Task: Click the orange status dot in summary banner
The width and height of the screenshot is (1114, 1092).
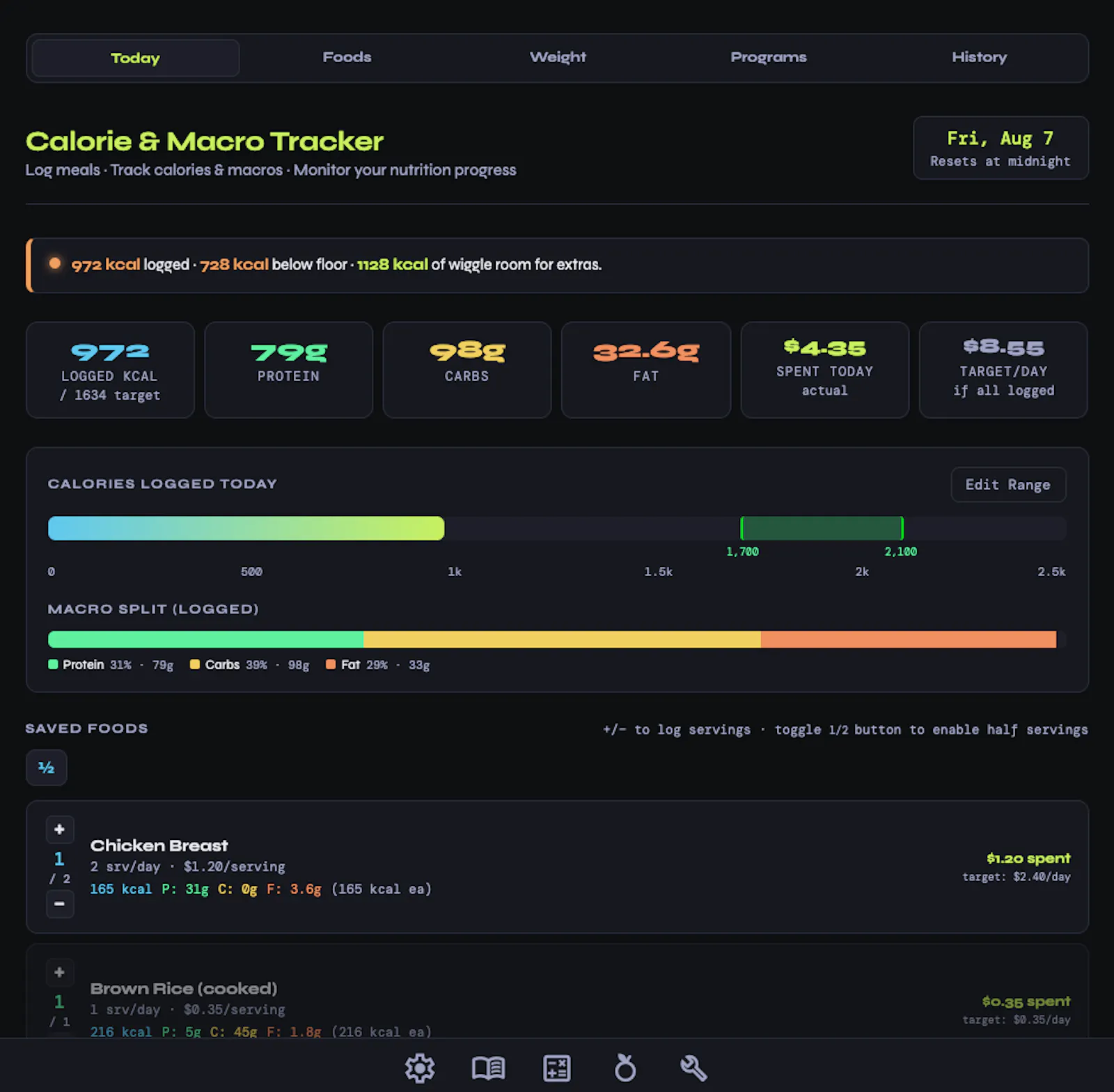Action: [54, 263]
